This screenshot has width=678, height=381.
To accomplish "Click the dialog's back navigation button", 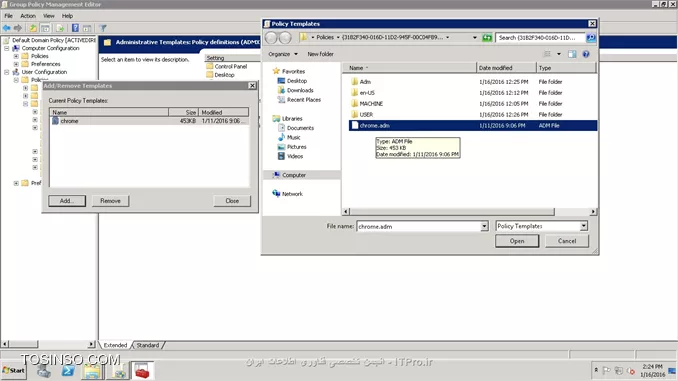I will click(271, 38).
